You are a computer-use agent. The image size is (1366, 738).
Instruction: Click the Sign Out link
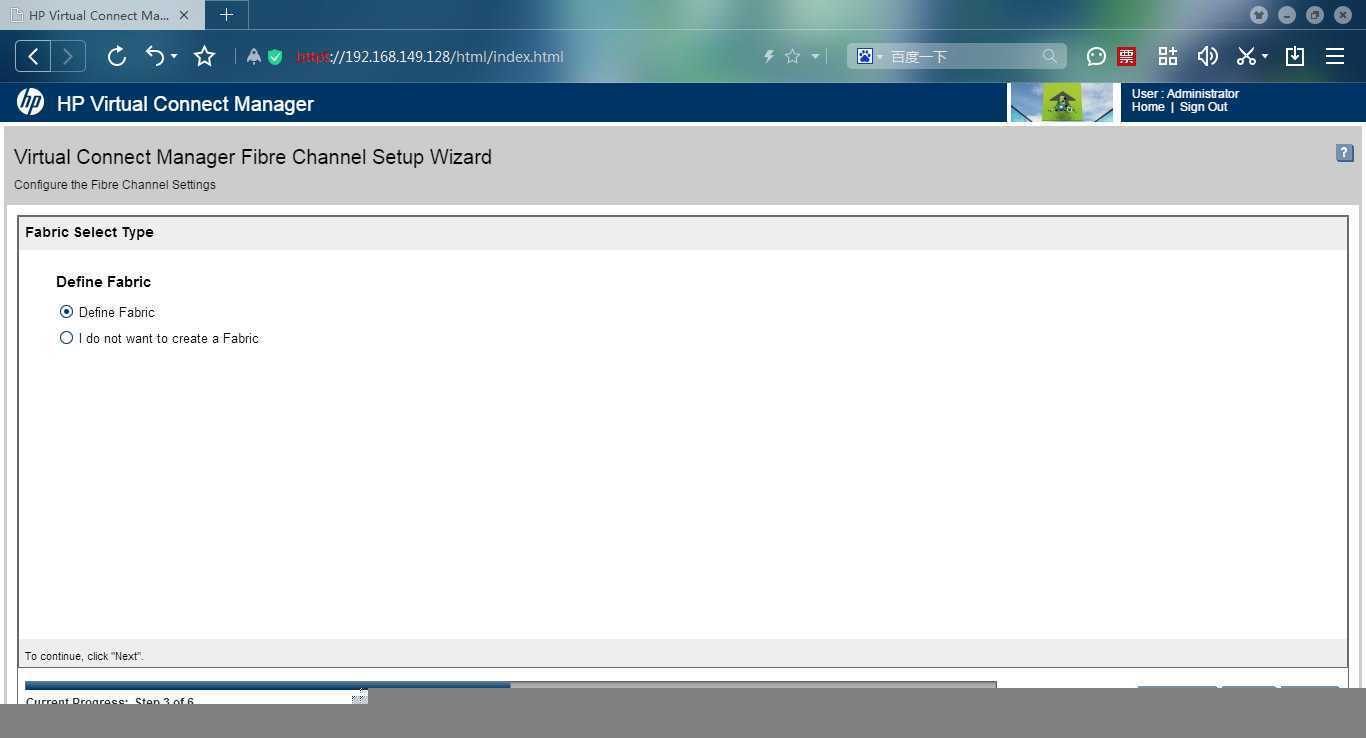click(x=1203, y=107)
